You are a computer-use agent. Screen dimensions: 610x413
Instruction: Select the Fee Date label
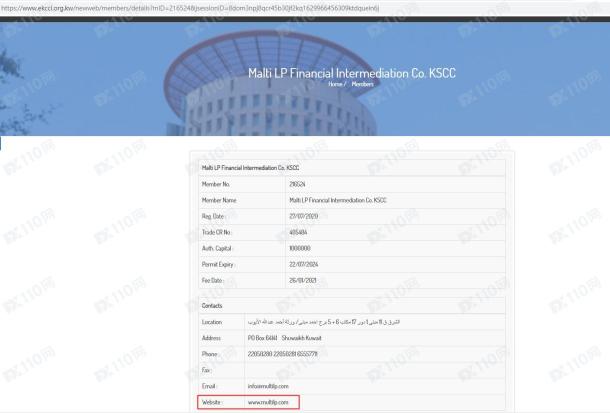[212, 280]
